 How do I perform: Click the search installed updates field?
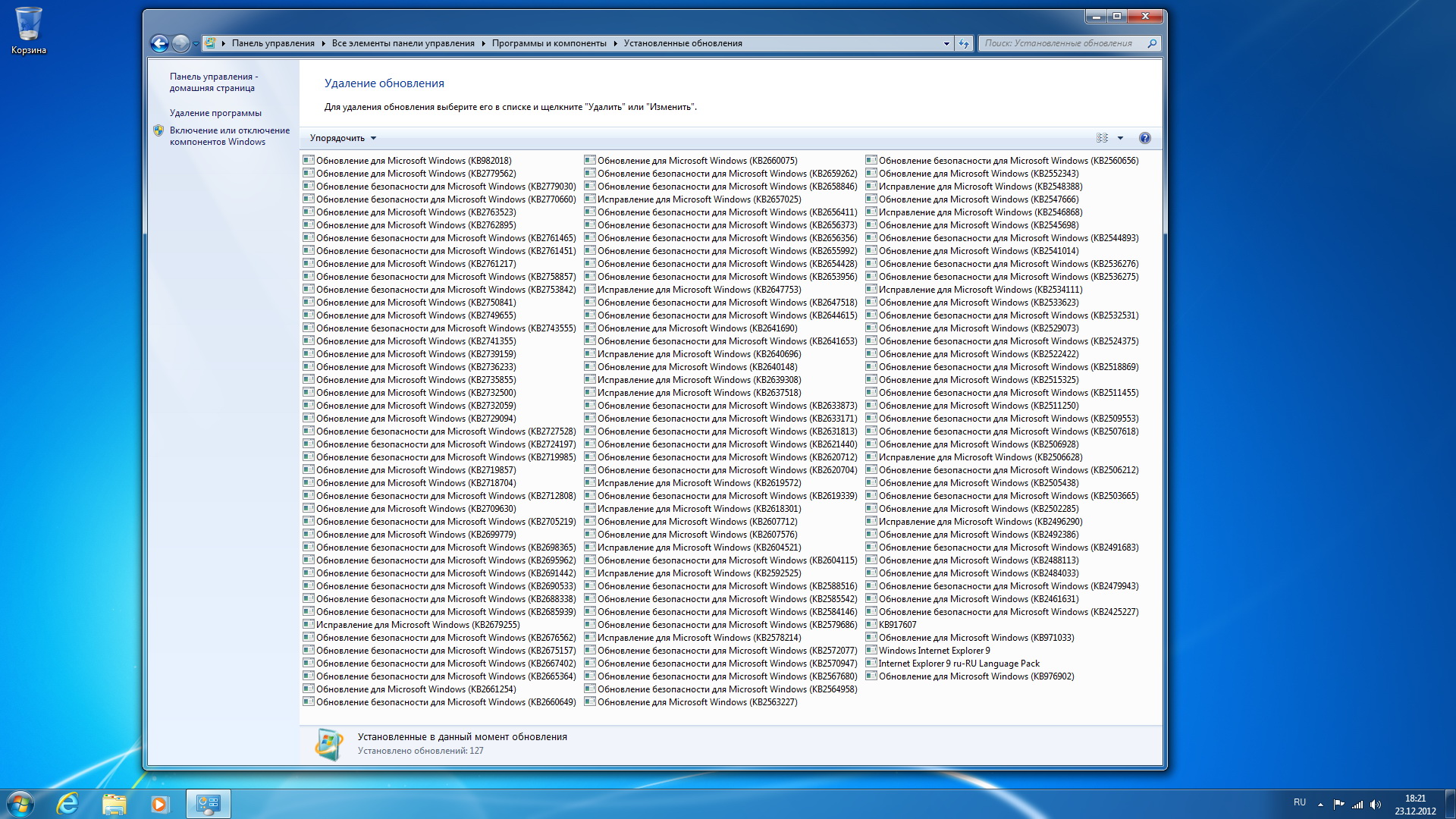1062,43
